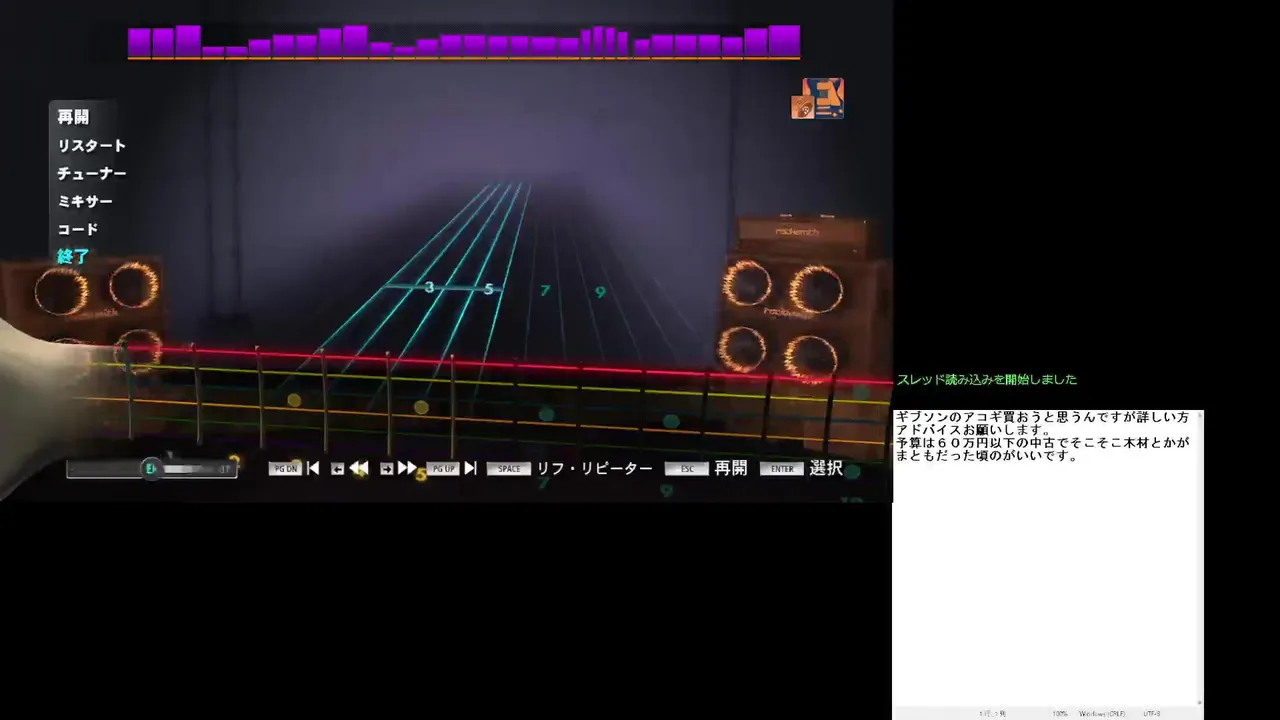Jump to previous section skip-back icon
Image resolution: width=1280 pixels, height=720 pixels.
313,468
